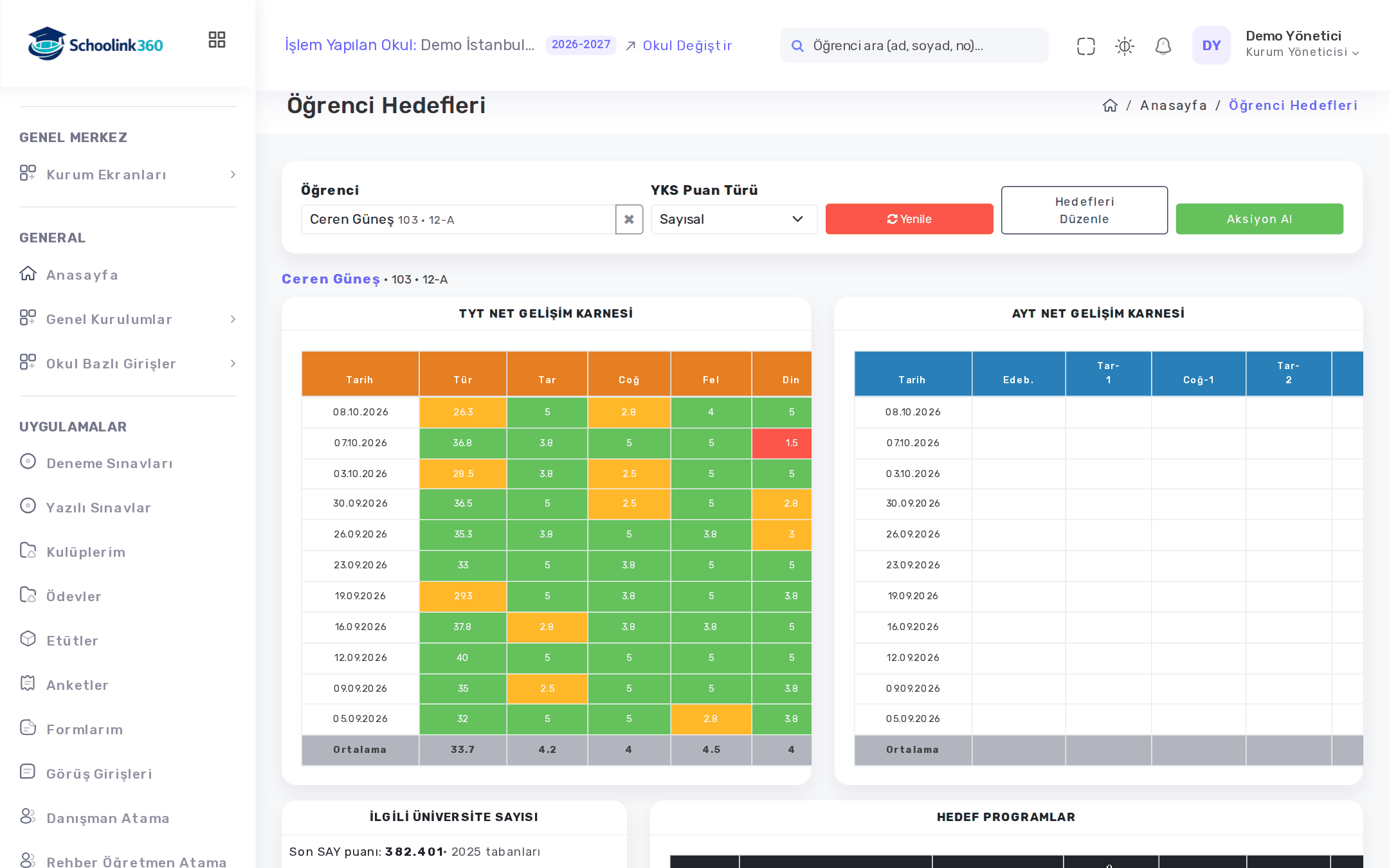Click the Görüş Girişleri note icon
The width and height of the screenshot is (1389, 868).
tap(28, 772)
